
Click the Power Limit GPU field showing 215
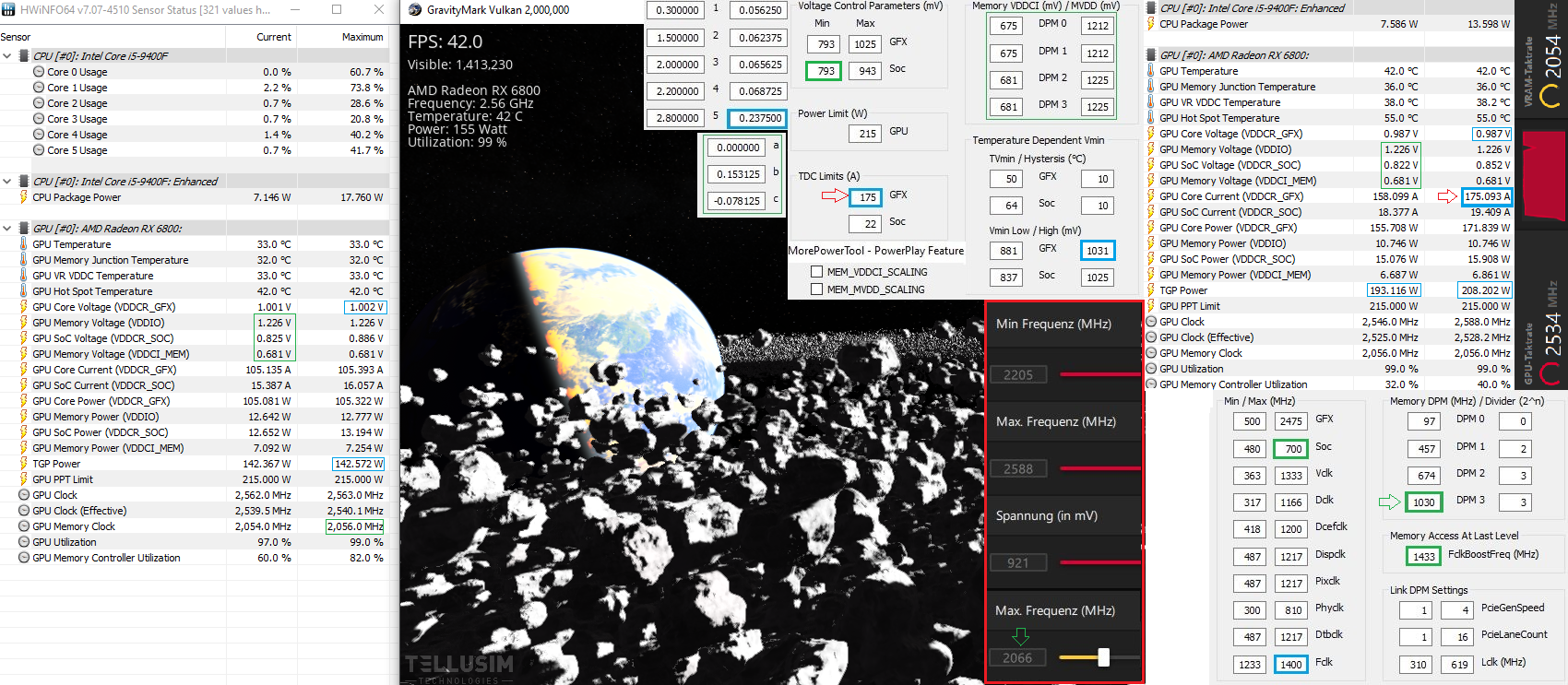coord(864,134)
